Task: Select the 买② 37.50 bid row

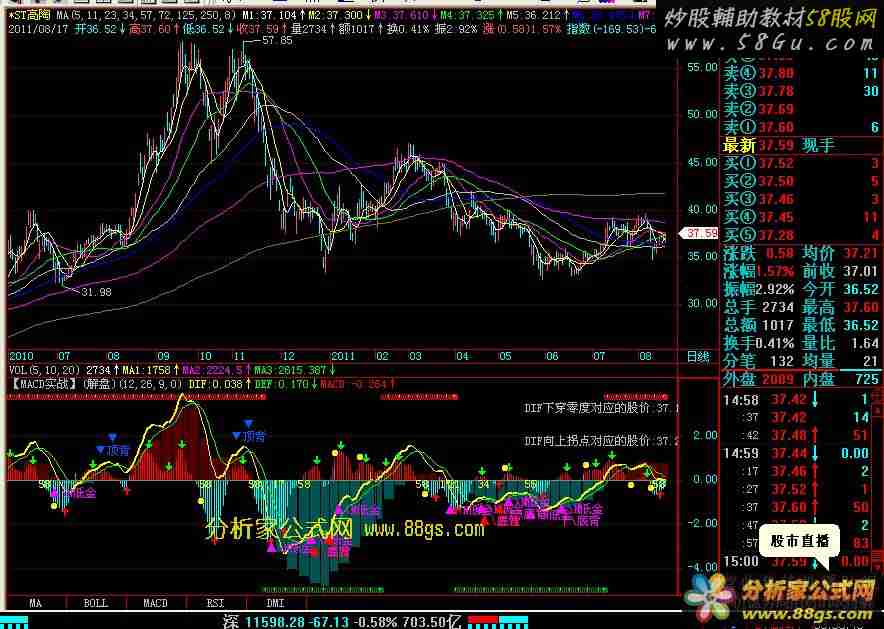Action: click(801, 181)
